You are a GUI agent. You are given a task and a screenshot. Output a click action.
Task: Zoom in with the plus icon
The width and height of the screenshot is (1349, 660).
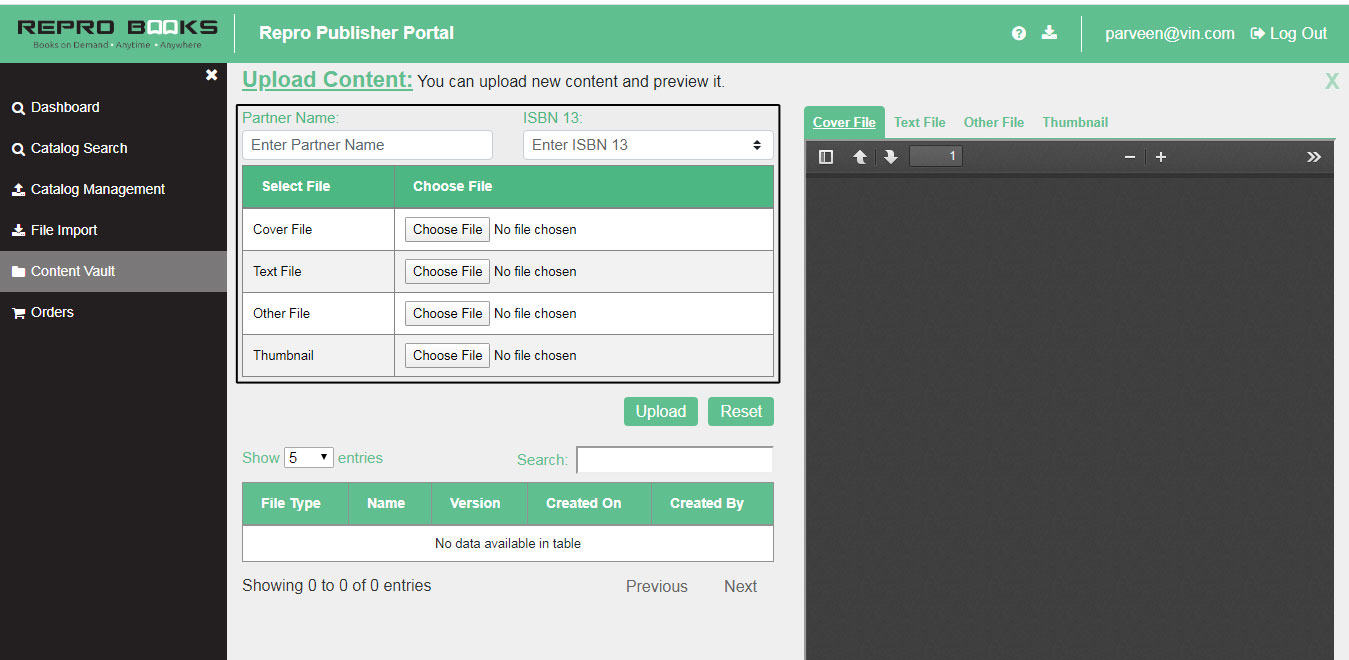(x=1161, y=157)
